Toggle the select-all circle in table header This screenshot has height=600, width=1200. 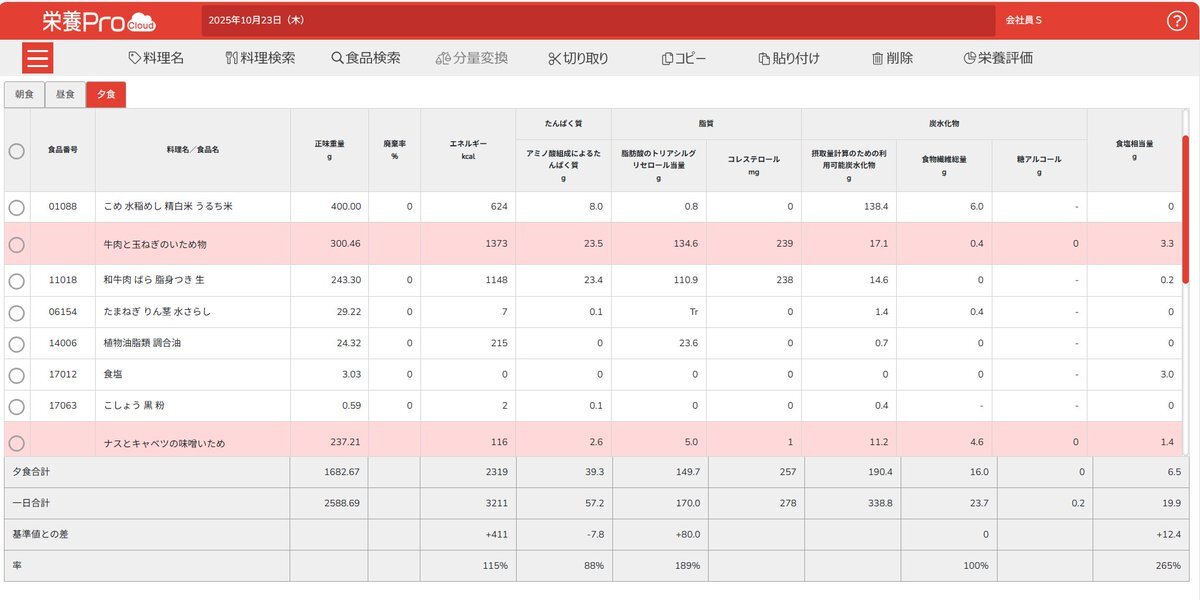[x=17, y=151]
